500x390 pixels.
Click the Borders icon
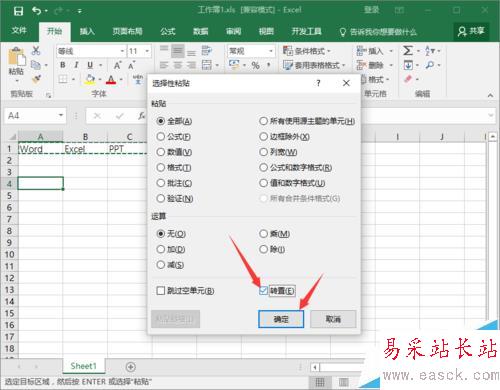click(63, 79)
